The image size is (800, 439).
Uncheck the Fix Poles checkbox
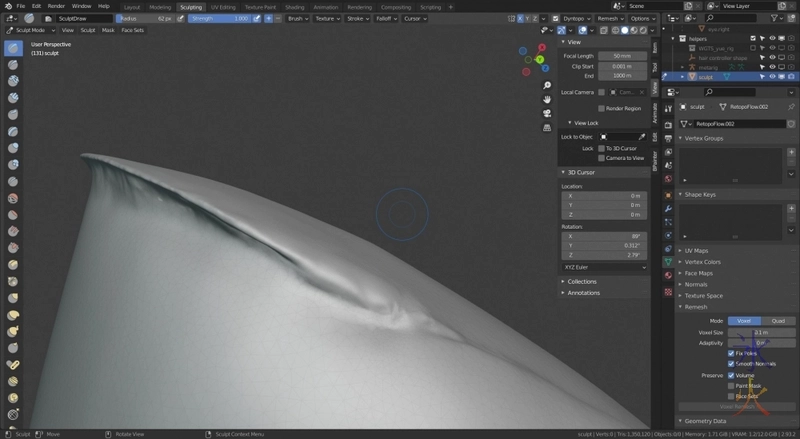pyautogui.click(x=731, y=353)
